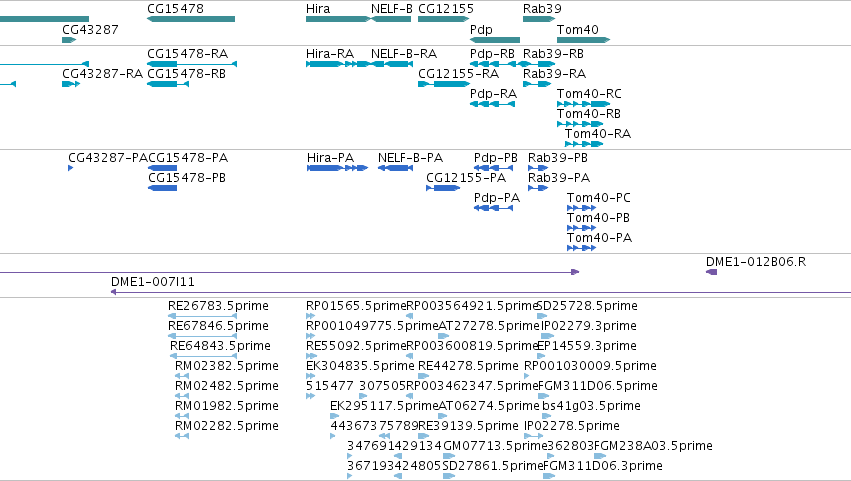851x481 pixels.
Task: Click EST IP02278.5prime
Action: click(534, 436)
